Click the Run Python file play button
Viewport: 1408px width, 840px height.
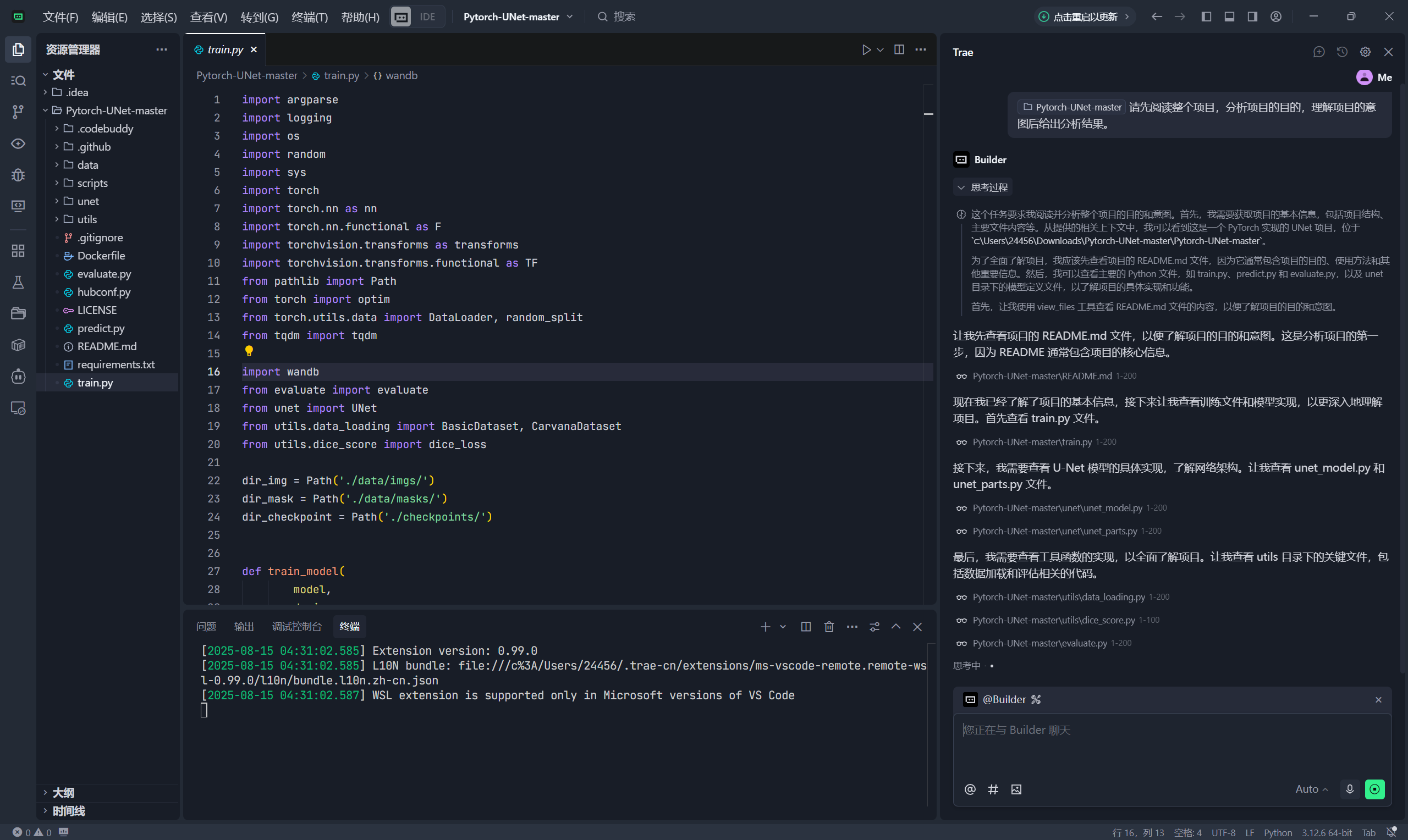[866, 50]
